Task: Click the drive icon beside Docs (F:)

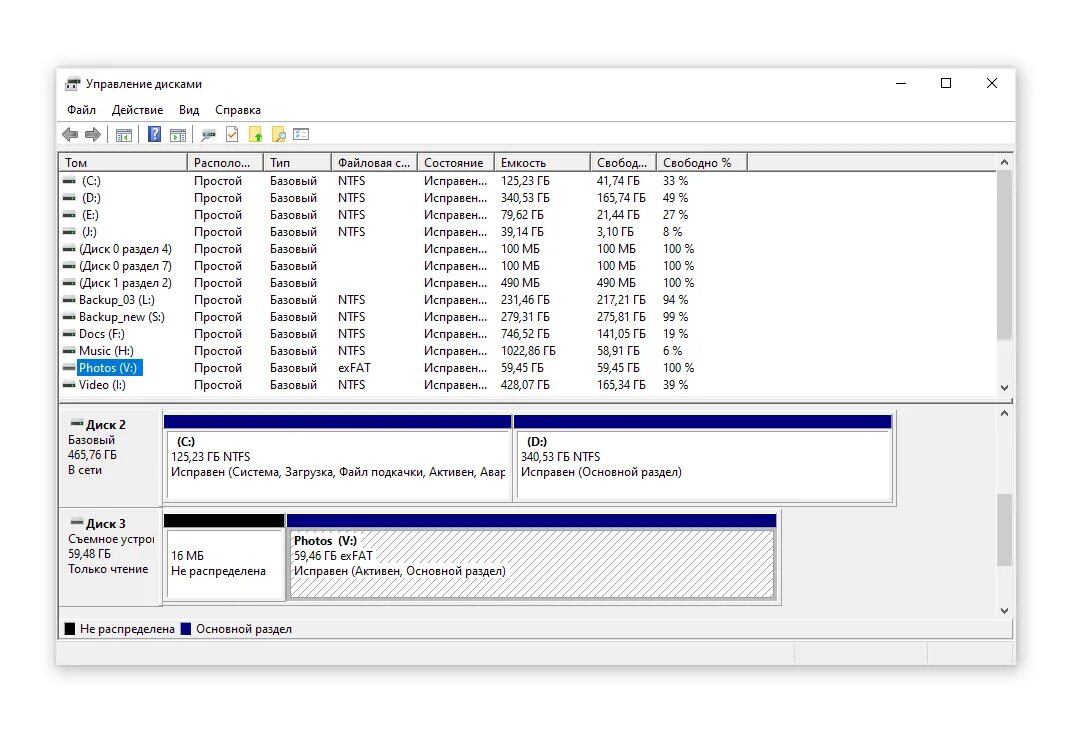Action: point(69,334)
